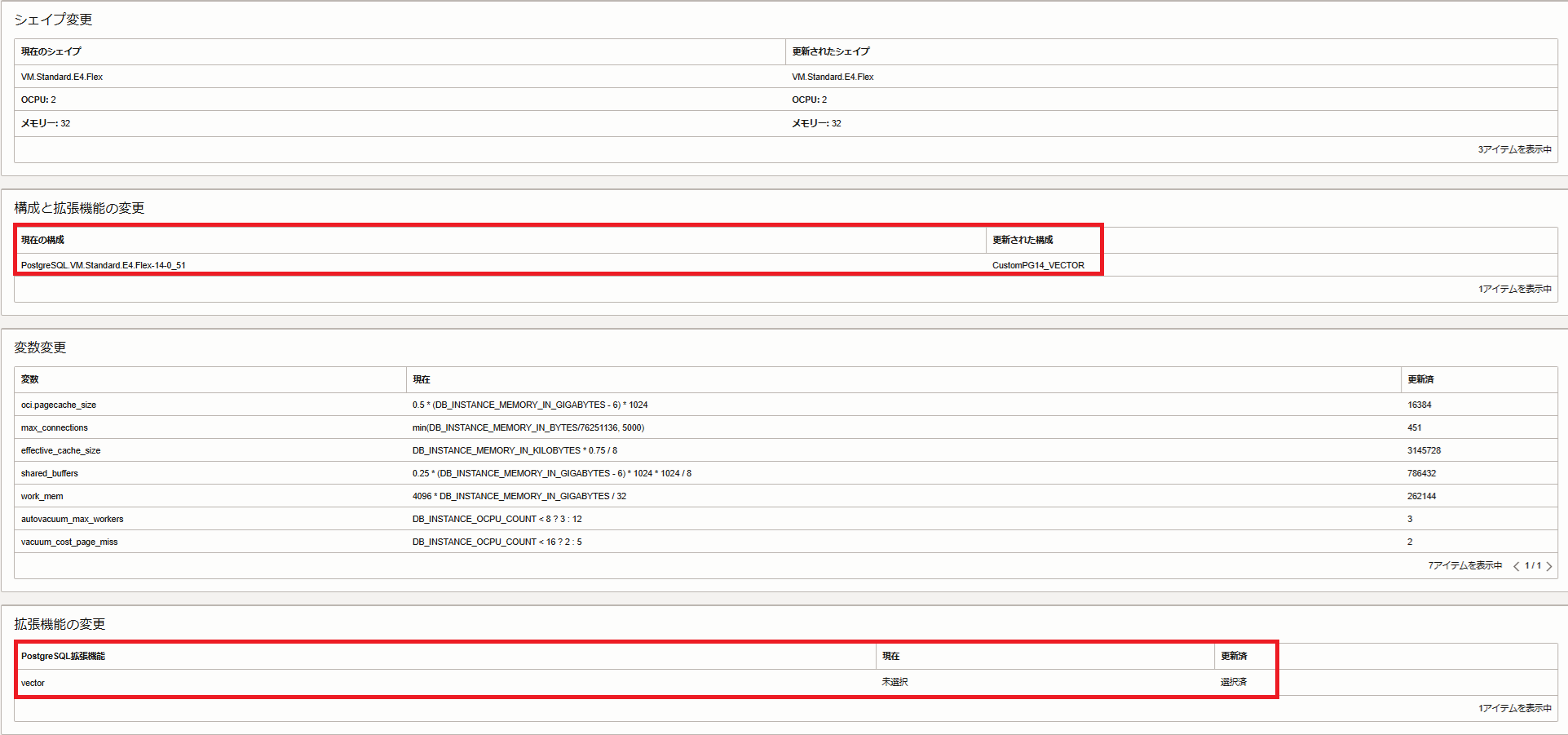1568x735 pixels.
Task: Select '1アイテムを表示中' under the extensions table
Action: (x=1514, y=708)
